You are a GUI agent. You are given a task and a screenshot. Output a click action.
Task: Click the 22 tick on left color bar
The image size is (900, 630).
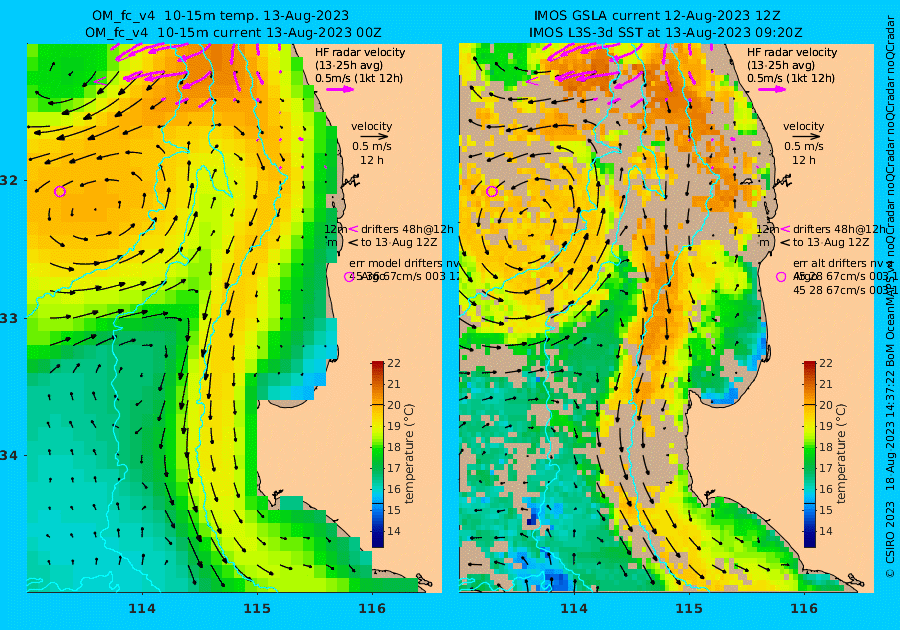click(x=394, y=363)
